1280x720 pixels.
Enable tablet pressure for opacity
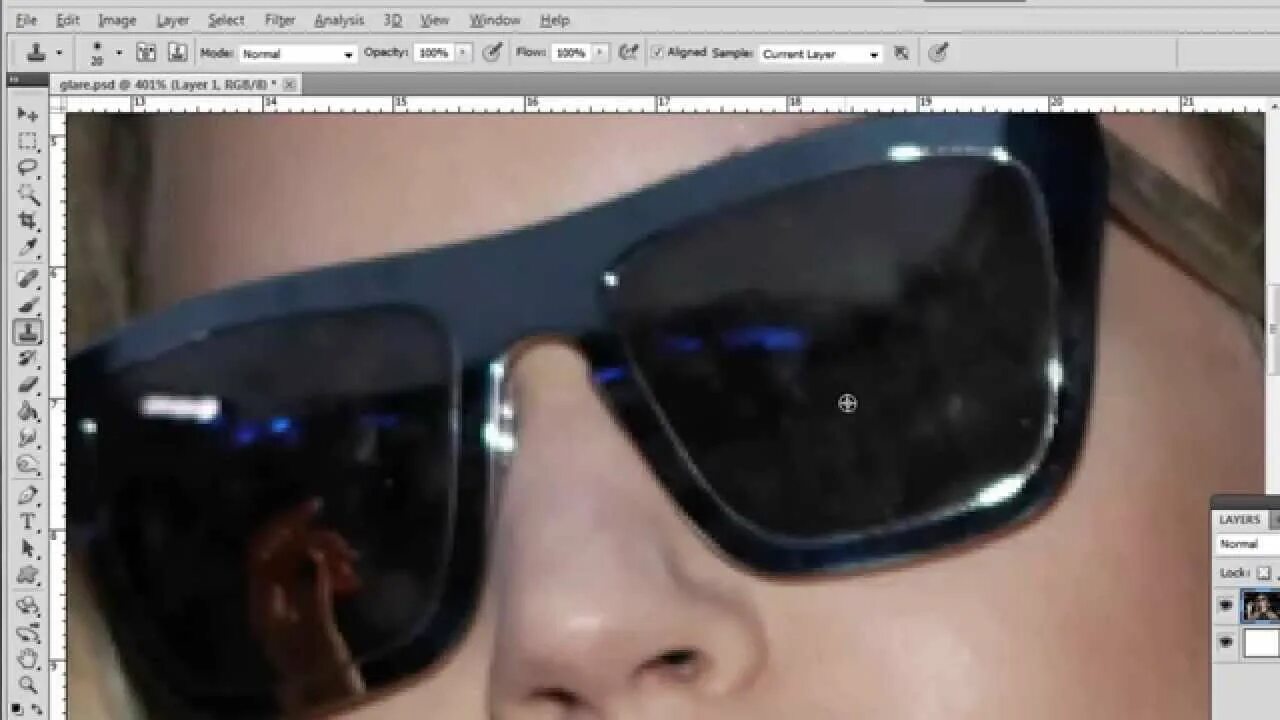click(492, 53)
